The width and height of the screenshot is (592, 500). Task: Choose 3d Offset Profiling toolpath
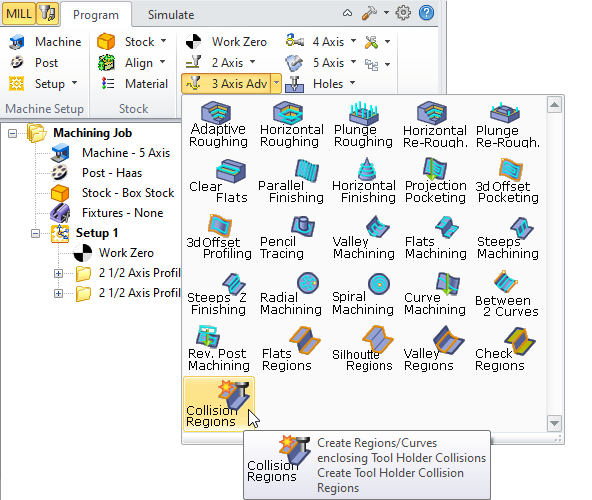coord(218,237)
